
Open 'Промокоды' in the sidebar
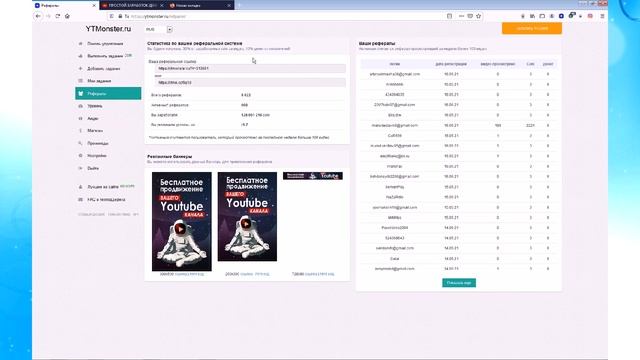pyautogui.click(x=98, y=143)
